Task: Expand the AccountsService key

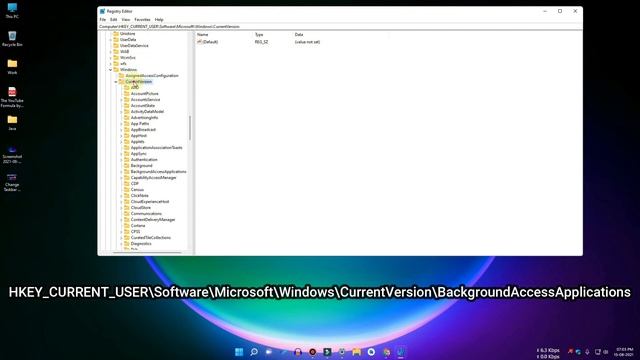Action: [x=121, y=100]
